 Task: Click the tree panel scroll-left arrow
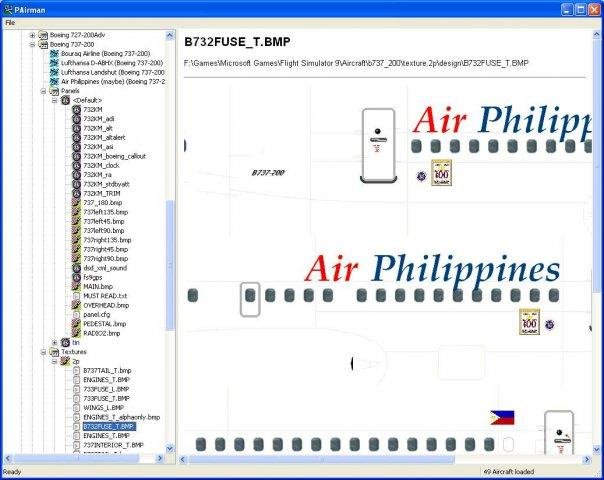click(x=8, y=458)
